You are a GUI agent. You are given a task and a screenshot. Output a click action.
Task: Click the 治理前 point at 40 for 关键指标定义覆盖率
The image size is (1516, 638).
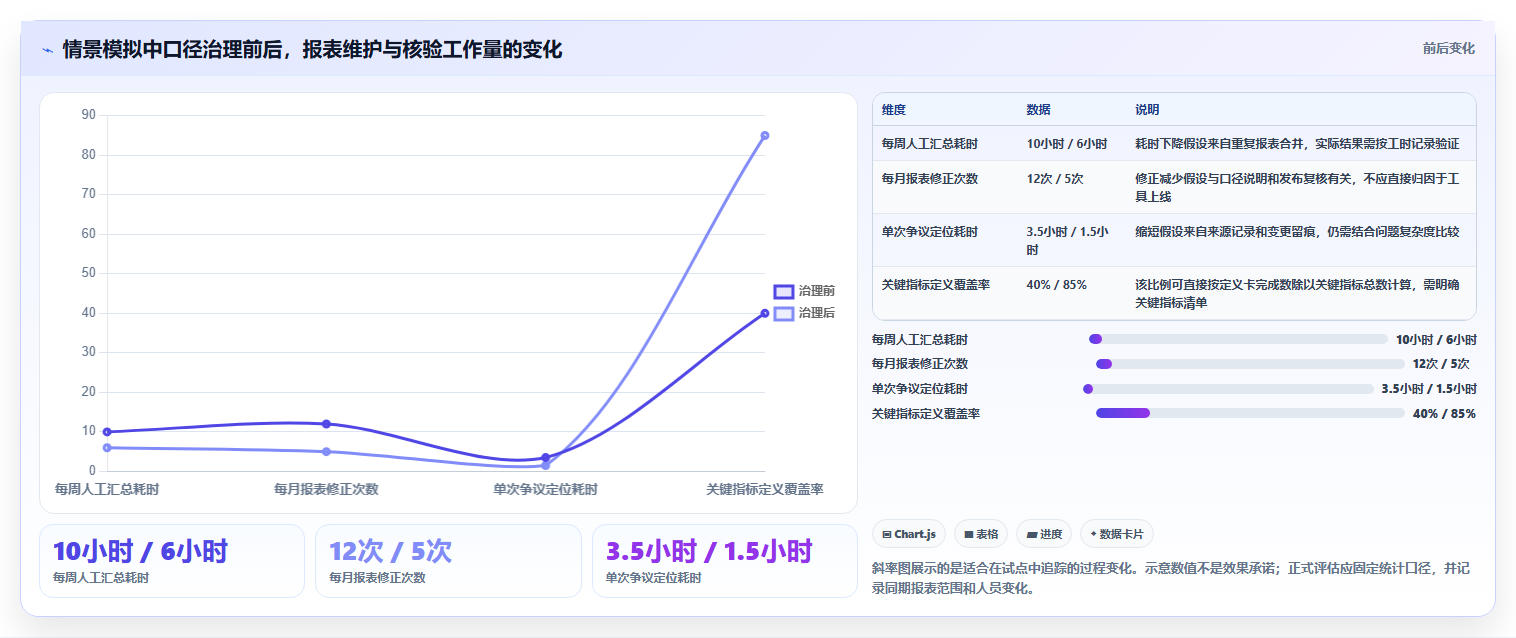coord(765,313)
